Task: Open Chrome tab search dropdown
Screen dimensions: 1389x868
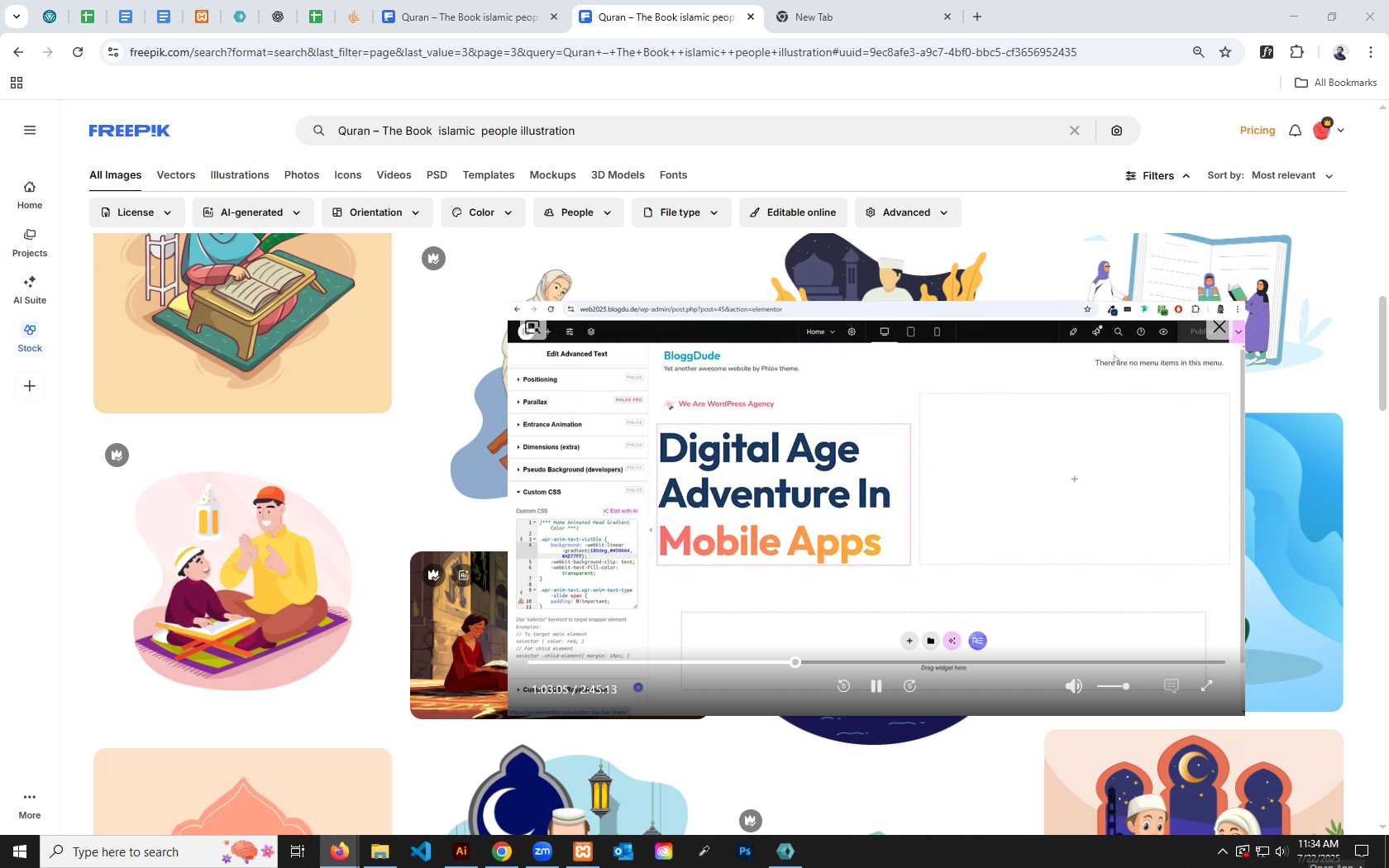Action: tap(16, 17)
